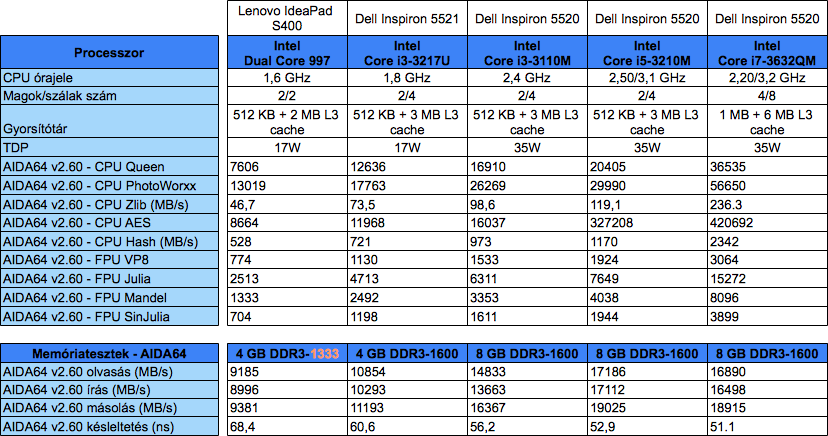
Task: Click the Intel Core i7-3632QM cell
Action: click(767, 52)
